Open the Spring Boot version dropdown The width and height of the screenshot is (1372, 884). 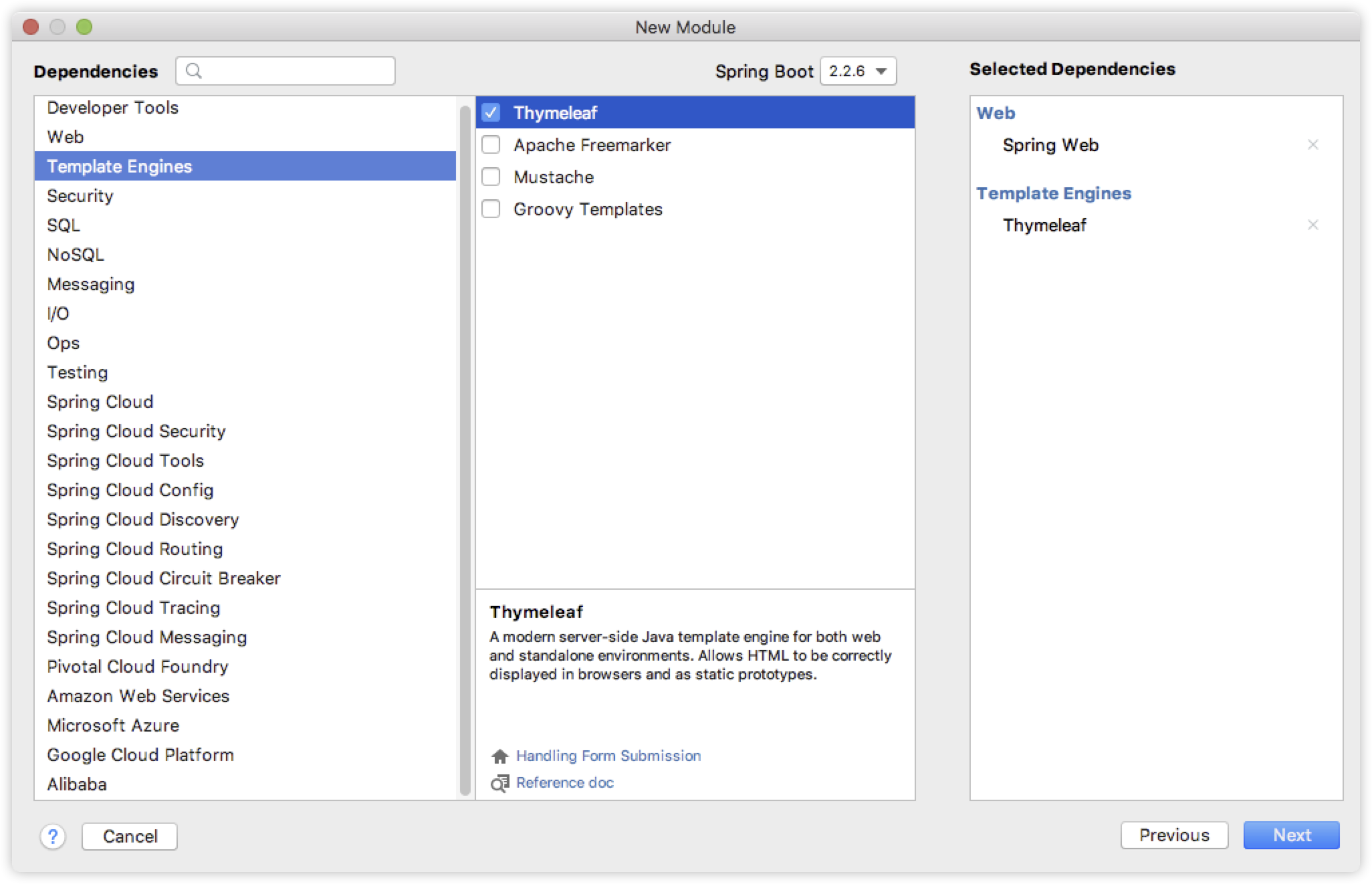[858, 71]
